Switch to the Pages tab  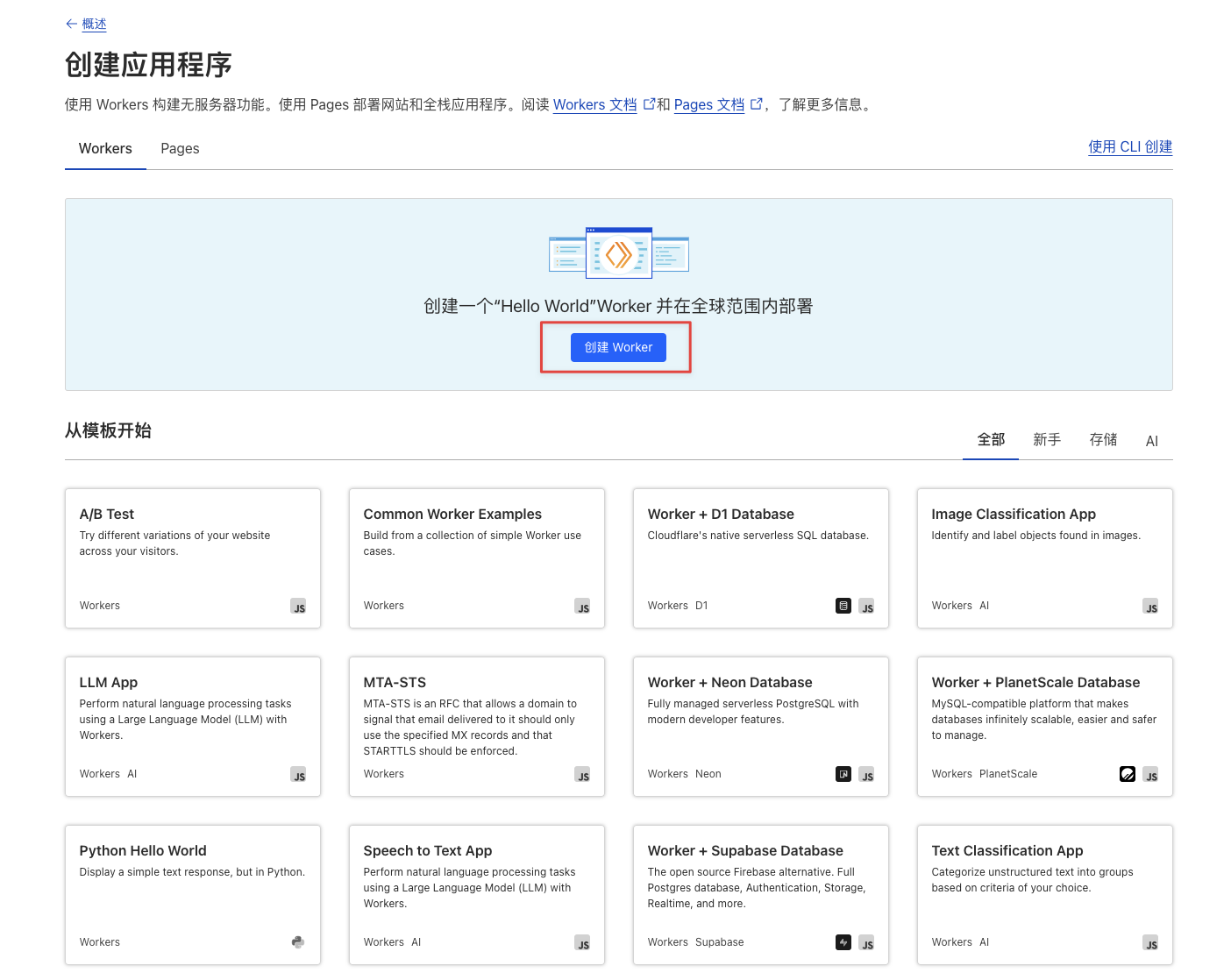pyautogui.click(x=180, y=148)
